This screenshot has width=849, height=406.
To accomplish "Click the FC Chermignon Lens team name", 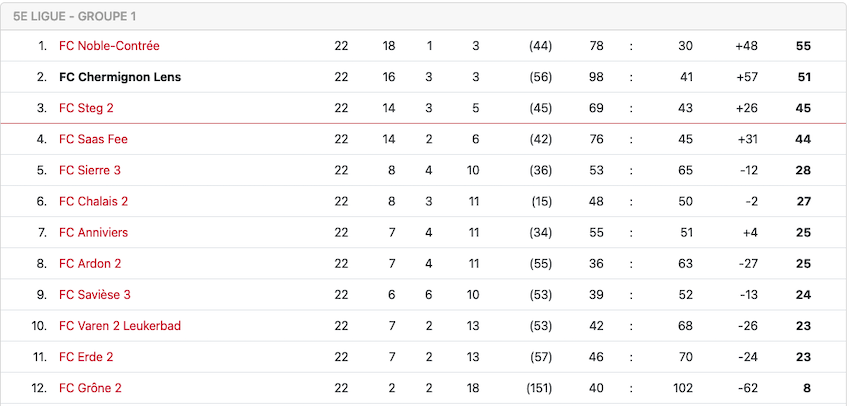I will (x=120, y=77).
